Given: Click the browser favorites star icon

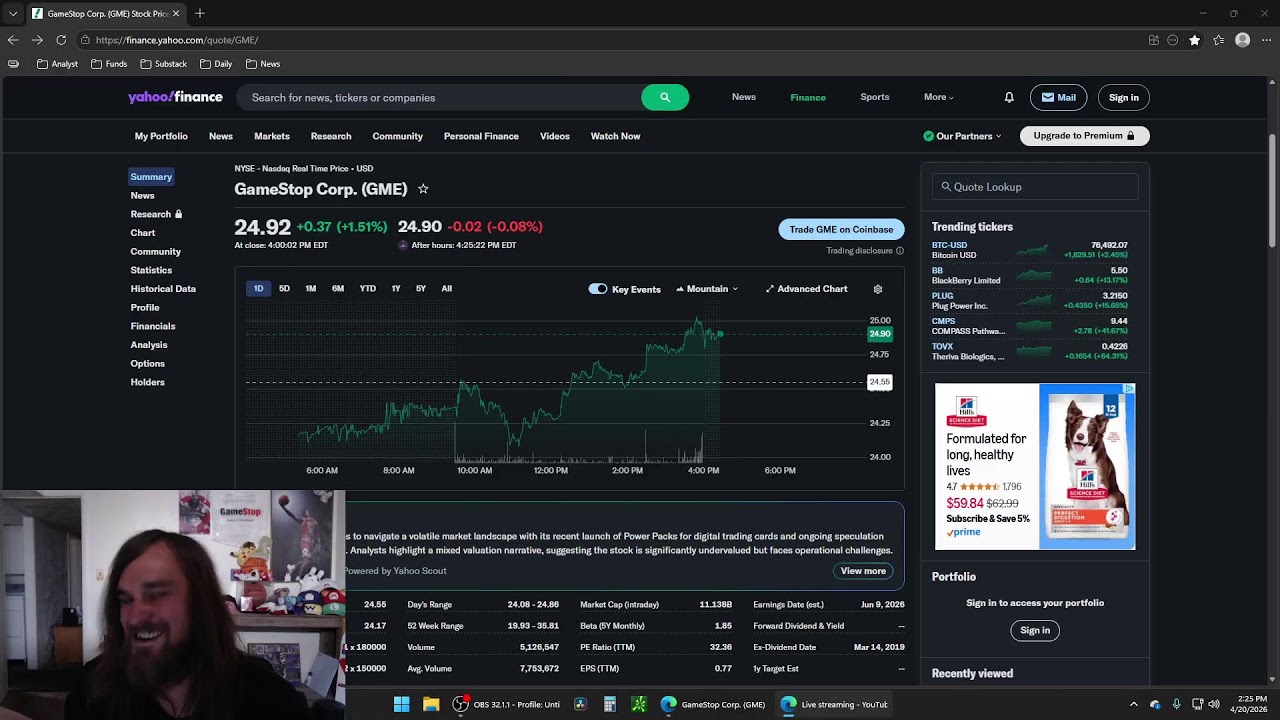Looking at the screenshot, I should tap(1195, 40).
